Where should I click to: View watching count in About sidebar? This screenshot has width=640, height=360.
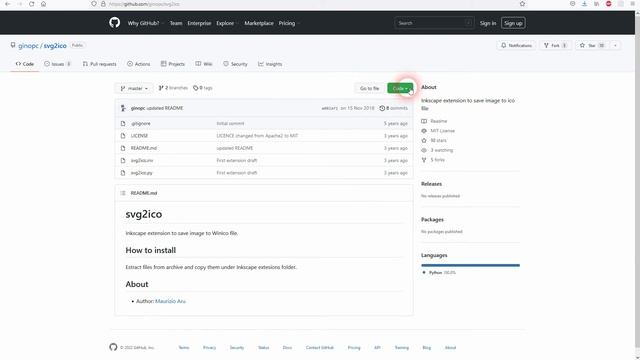[437, 150]
